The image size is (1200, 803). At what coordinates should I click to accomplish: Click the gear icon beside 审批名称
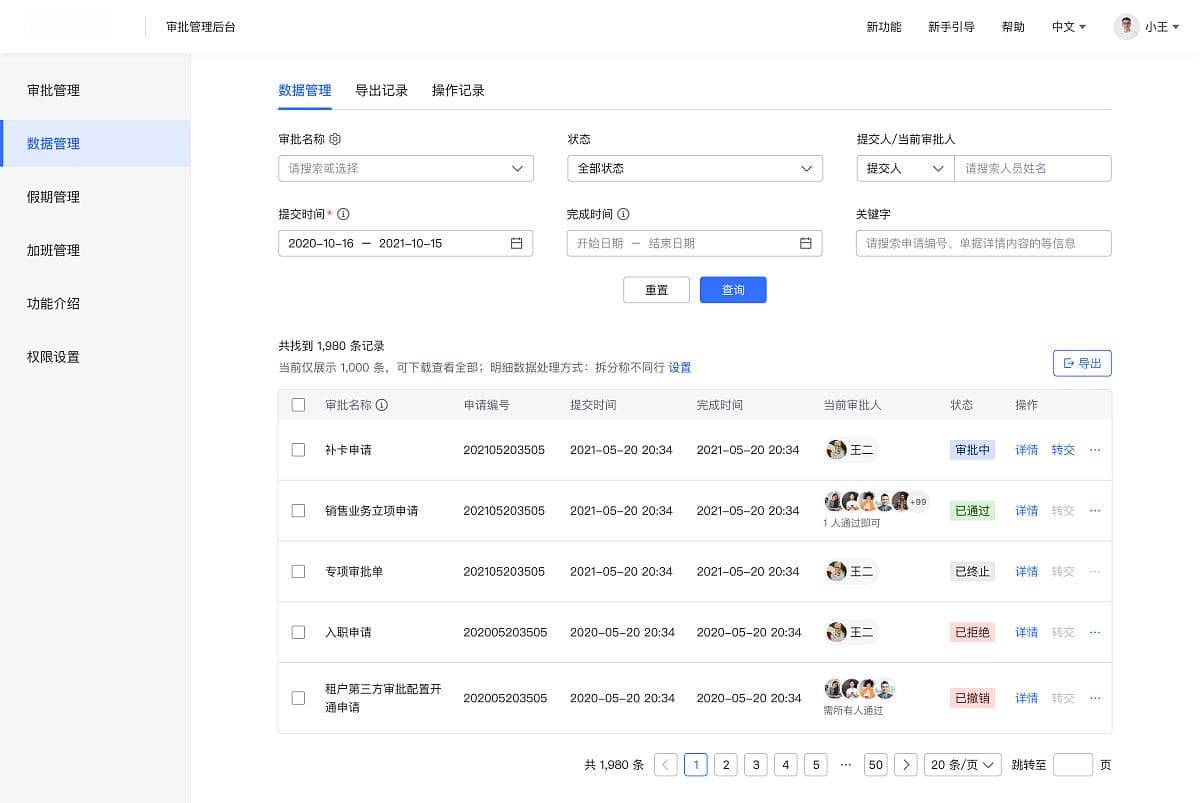(x=335, y=139)
